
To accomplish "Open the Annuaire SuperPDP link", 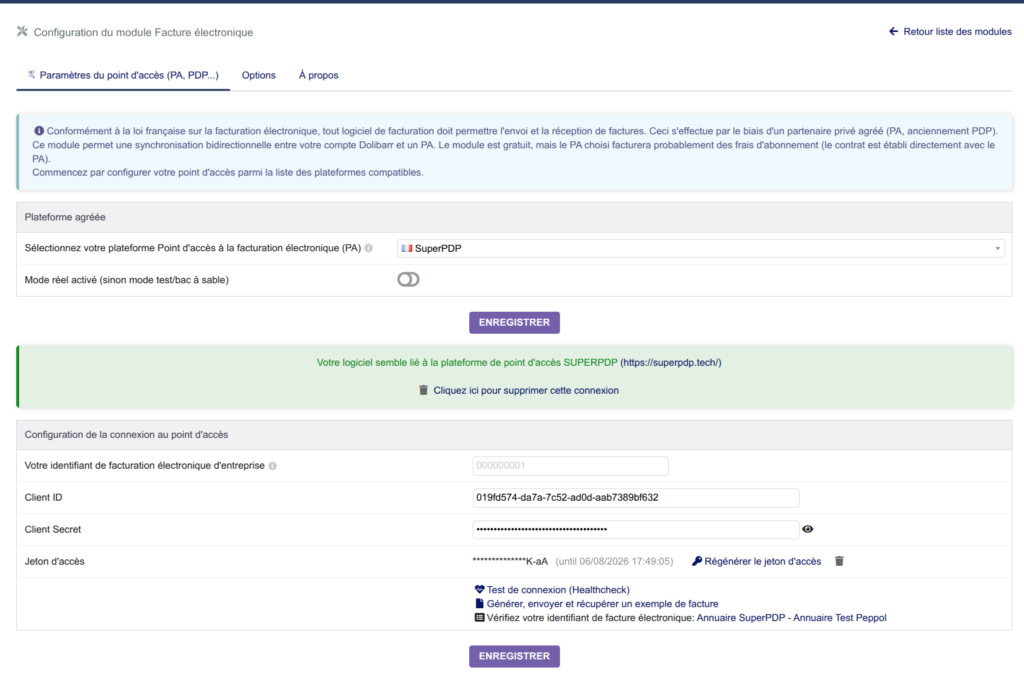I will pyautogui.click(x=741, y=618).
